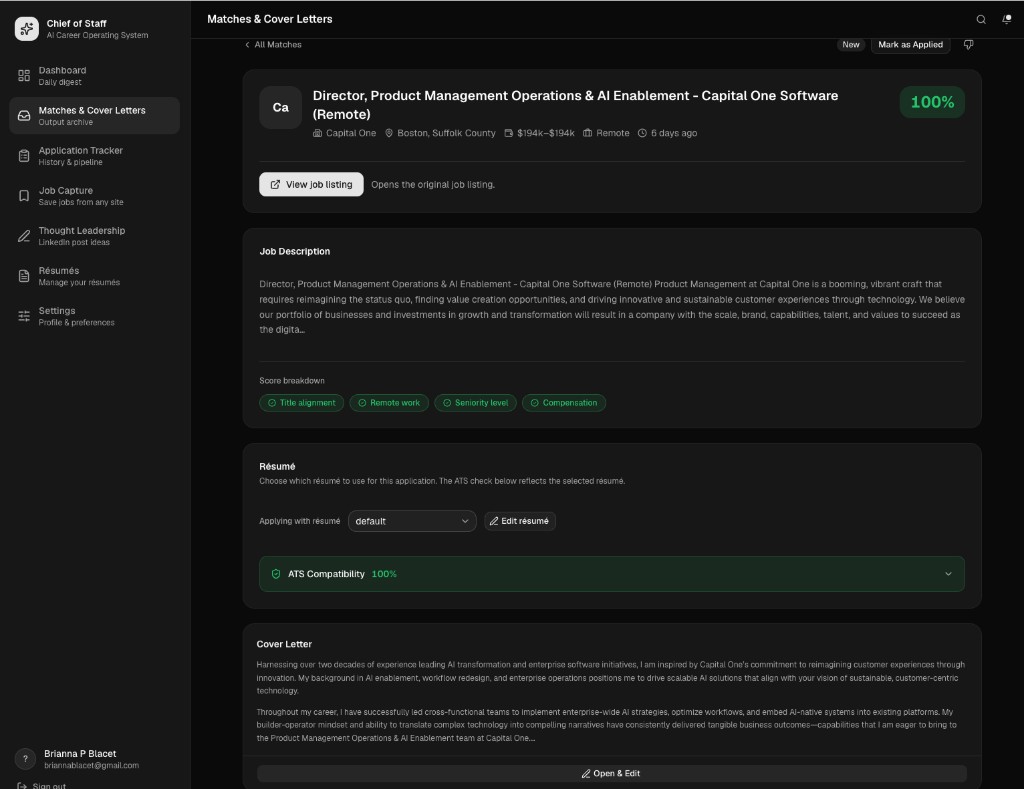Click the question mark avatar icon
The width and height of the screenshot is (1024, 789).
[25, 759]
